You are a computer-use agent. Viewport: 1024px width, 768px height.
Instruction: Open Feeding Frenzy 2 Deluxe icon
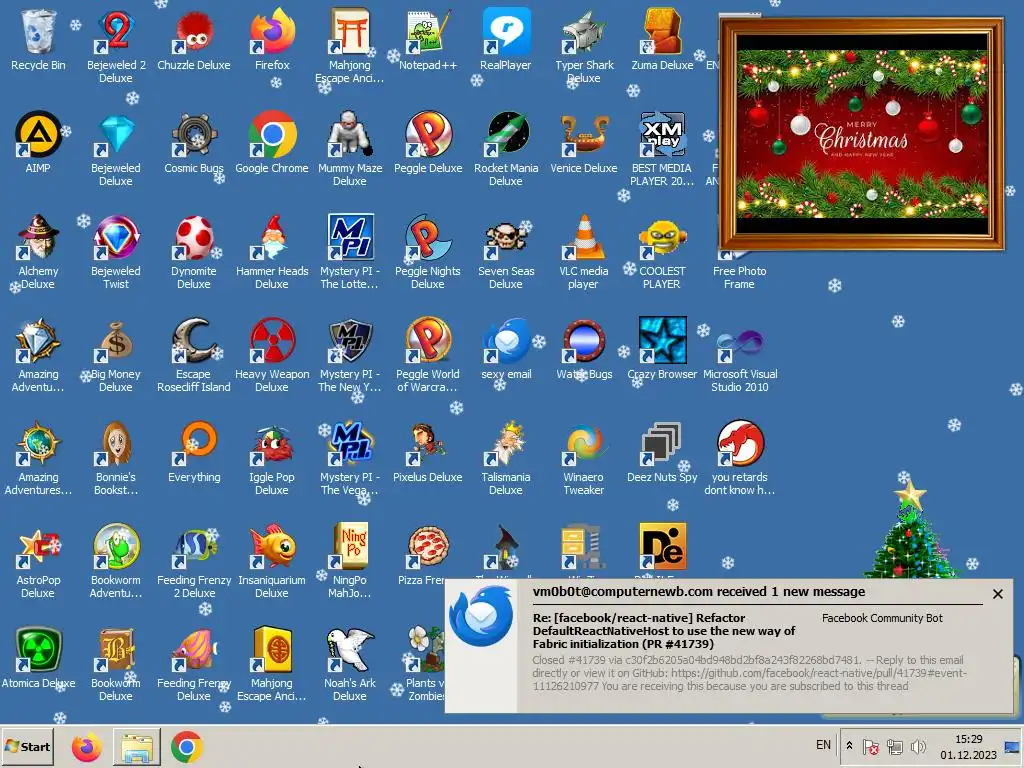point(194,546)
